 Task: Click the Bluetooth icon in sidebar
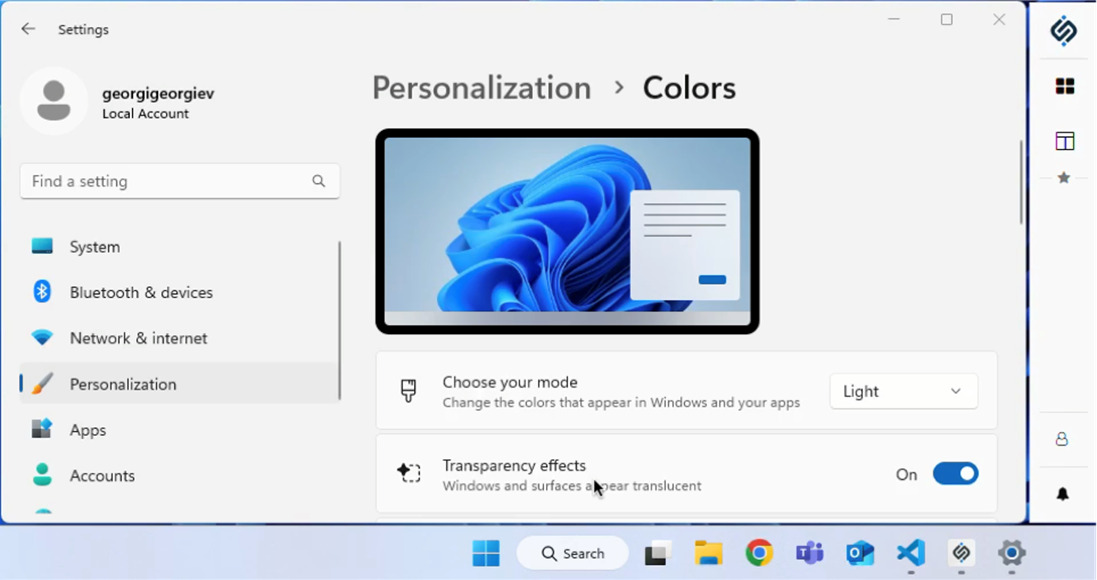click(x=42, y=292)
